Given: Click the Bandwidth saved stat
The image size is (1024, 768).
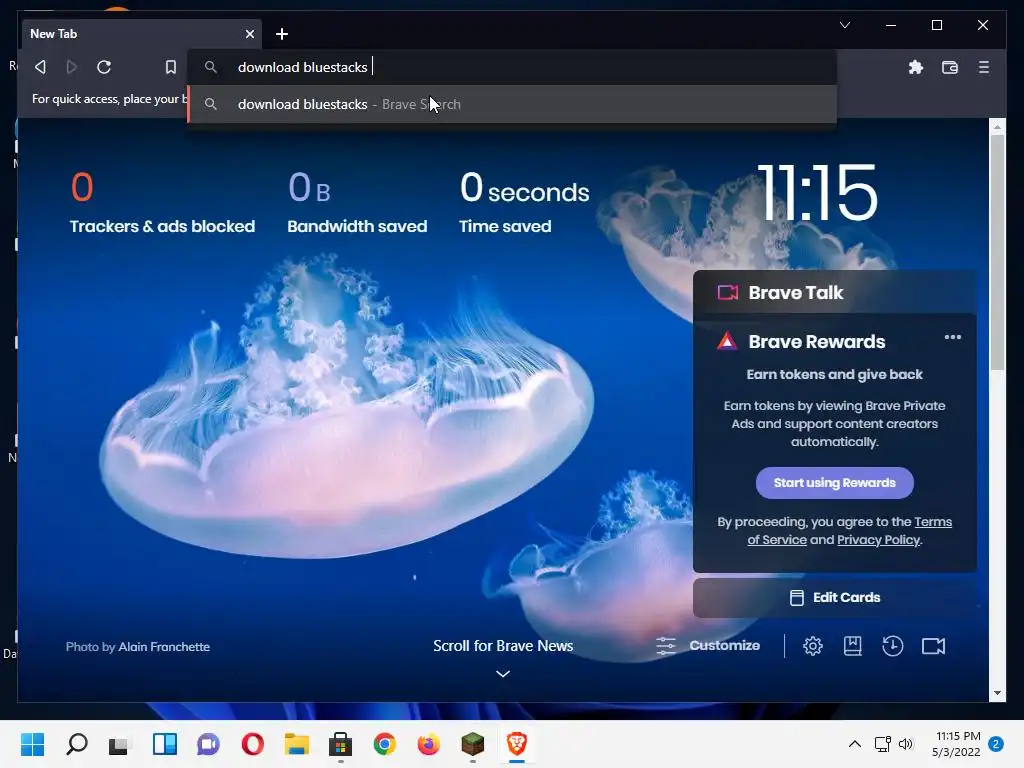Looking at the screenshot, I should pyautogui.click(x=357, y=203).
